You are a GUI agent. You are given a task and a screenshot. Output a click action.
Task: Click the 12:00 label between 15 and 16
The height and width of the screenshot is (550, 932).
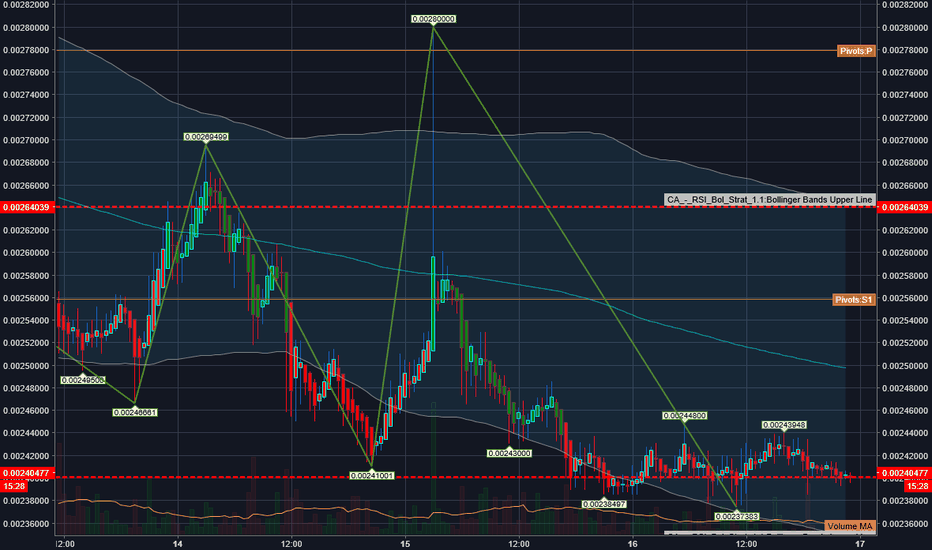pos(519,544)
